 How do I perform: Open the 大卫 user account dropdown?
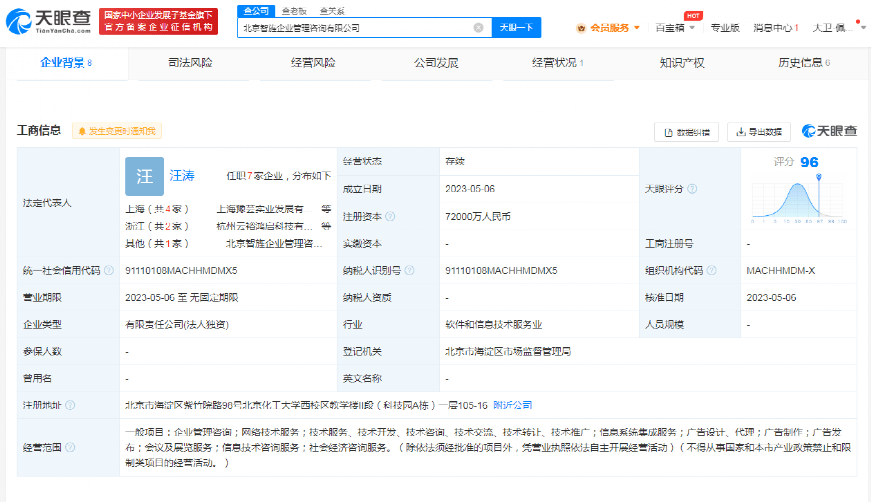[x=839, y=28]
